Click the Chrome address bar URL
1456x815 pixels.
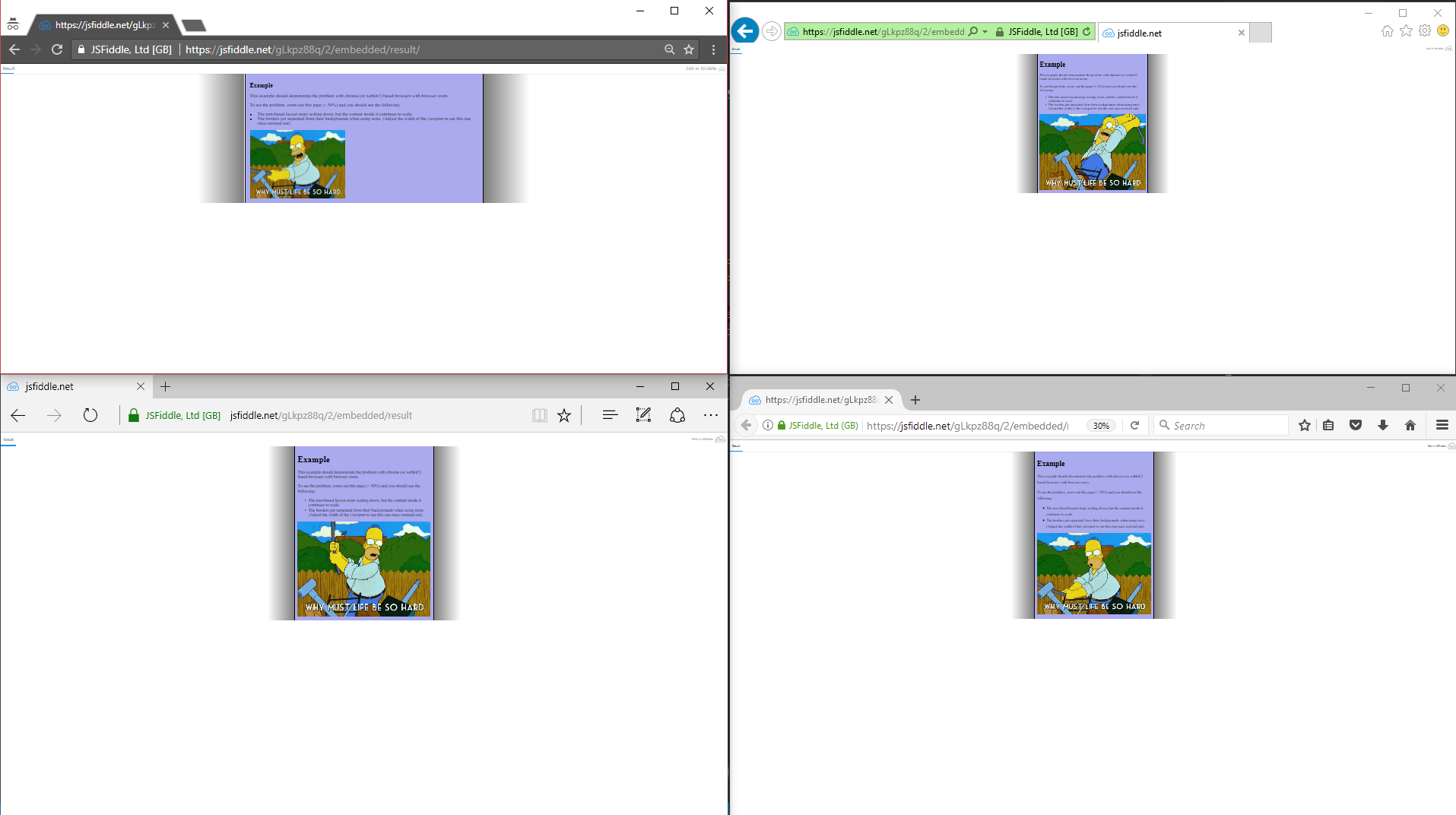(303, 49)
